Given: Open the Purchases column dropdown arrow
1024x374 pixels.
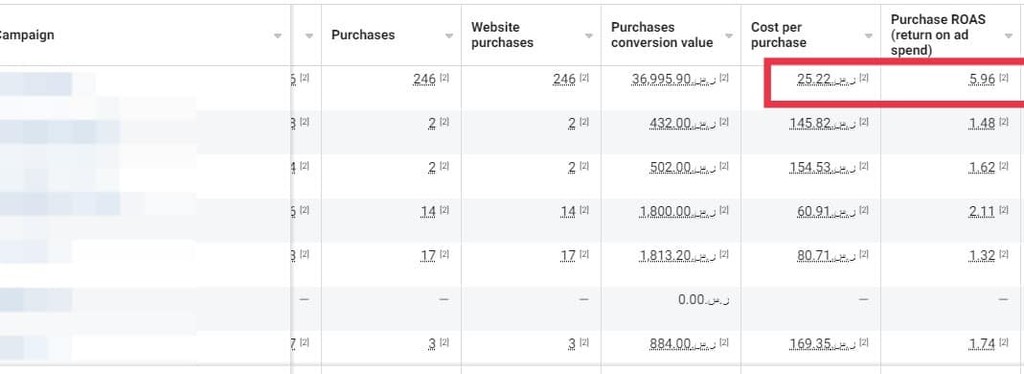Looking at the screenshot, I should pyautogui.click(x=449, y=36).
